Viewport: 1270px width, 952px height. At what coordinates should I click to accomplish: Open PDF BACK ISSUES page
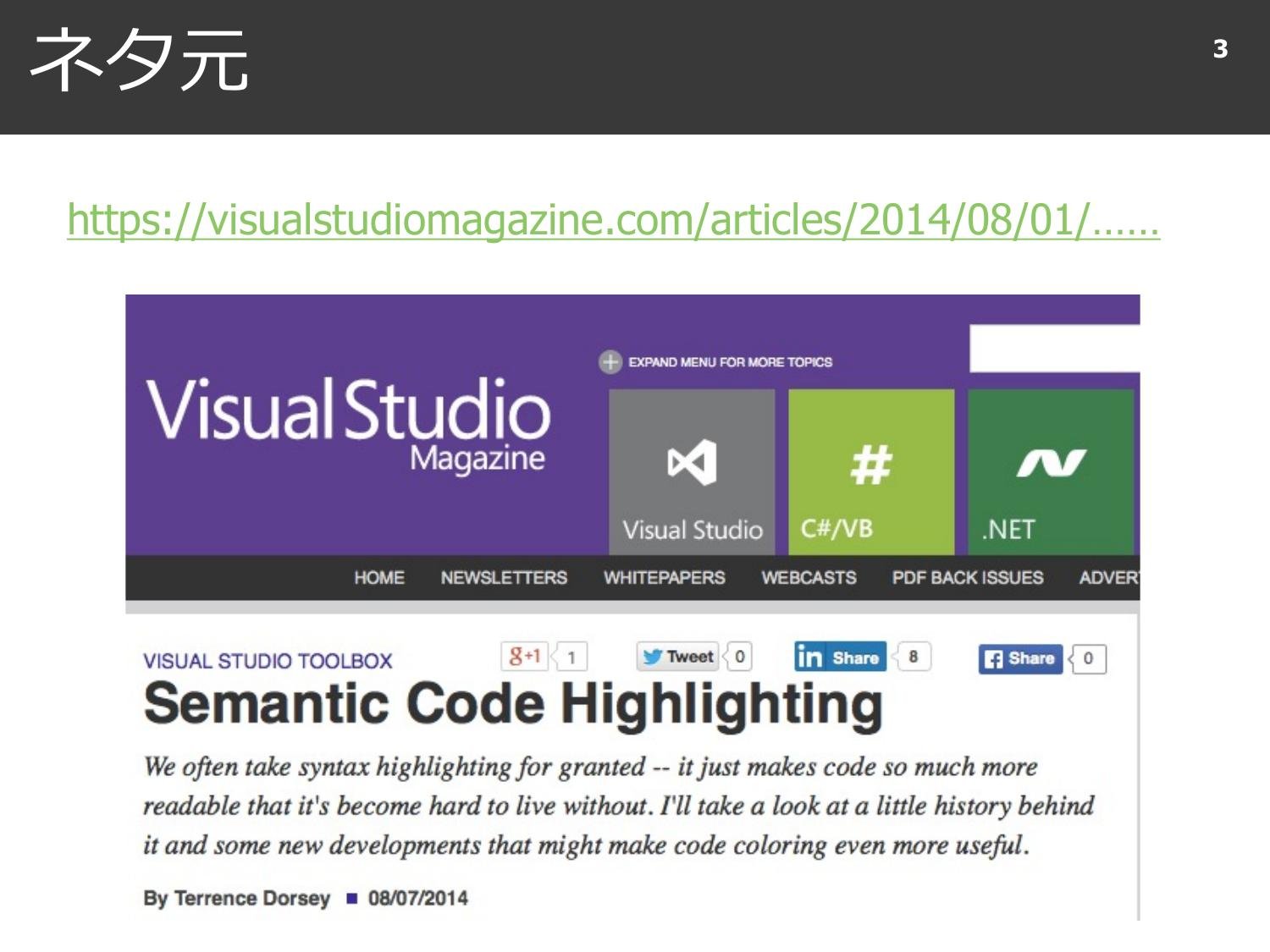967,578
